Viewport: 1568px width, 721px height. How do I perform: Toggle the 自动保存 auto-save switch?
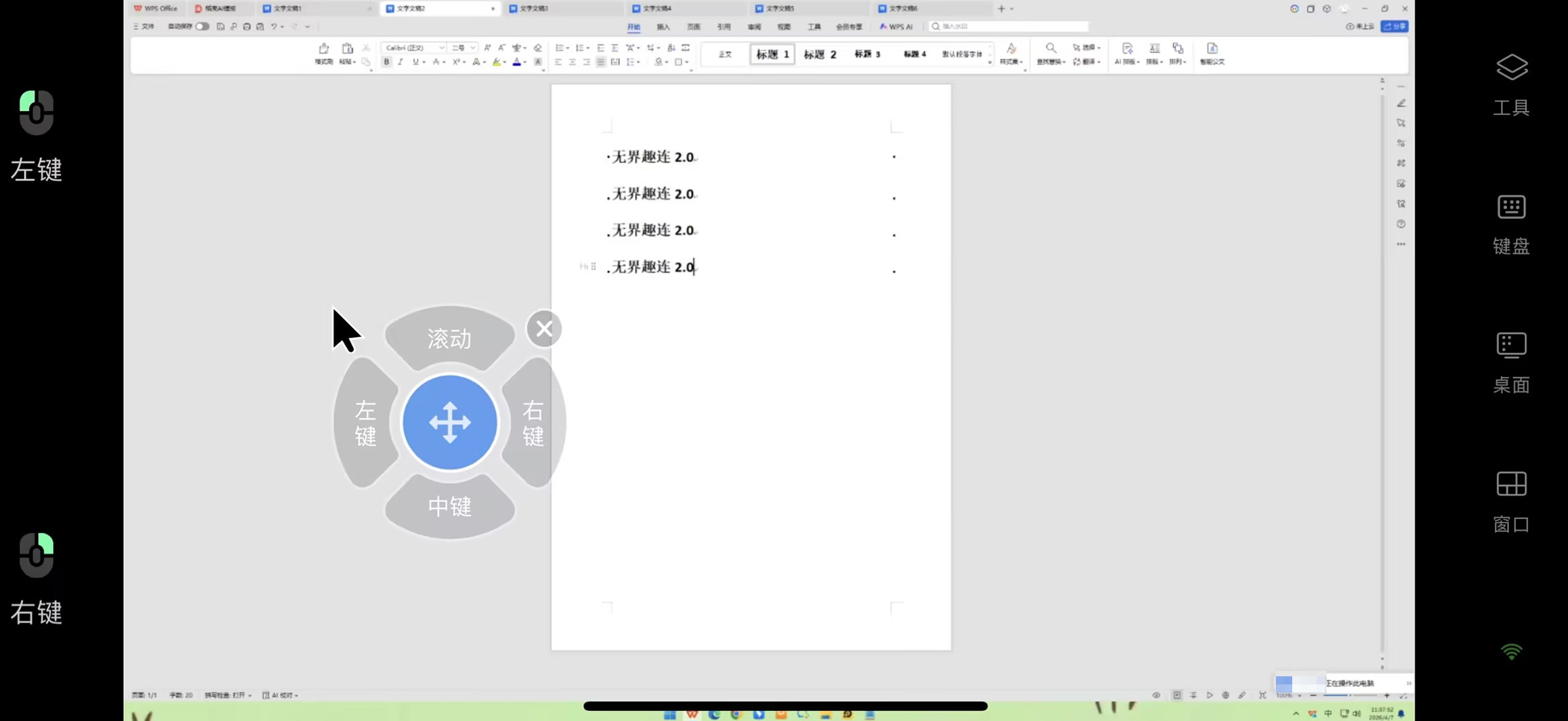202,26
